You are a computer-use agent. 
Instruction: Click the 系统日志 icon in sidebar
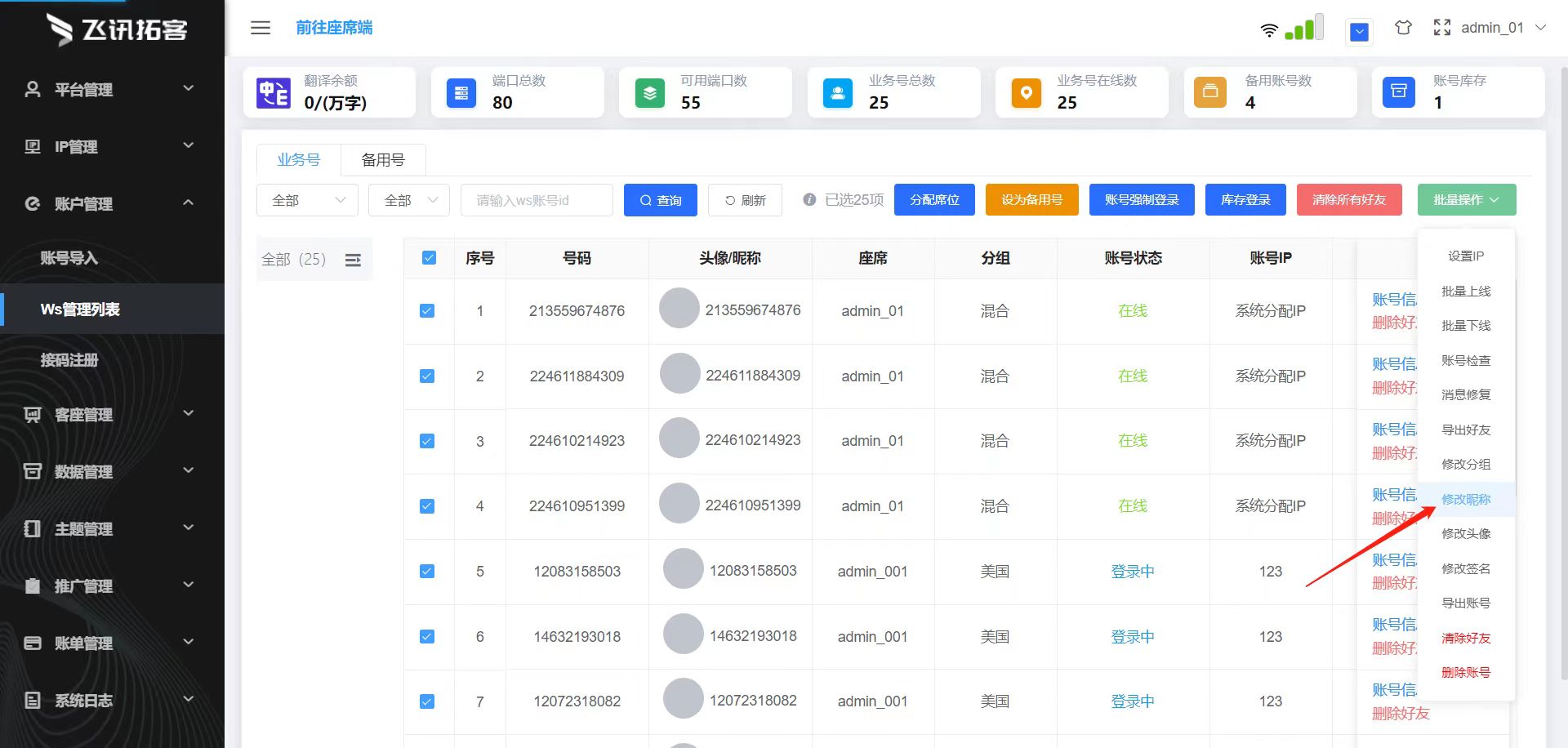(x=33, y=700)
